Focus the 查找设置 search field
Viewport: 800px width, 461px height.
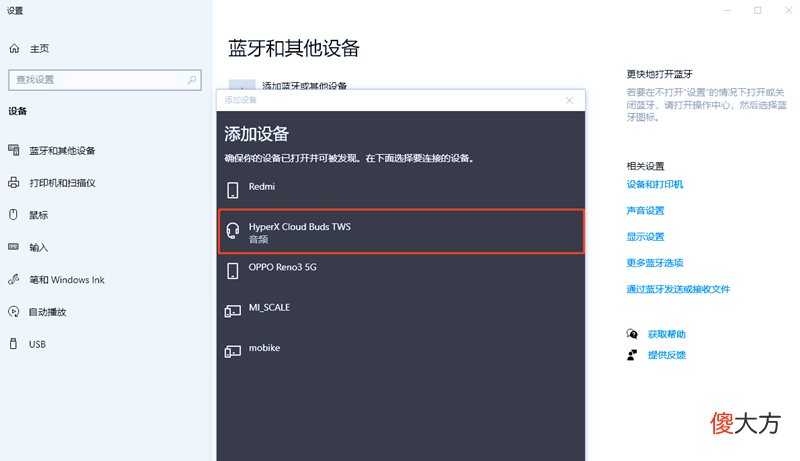105,80
